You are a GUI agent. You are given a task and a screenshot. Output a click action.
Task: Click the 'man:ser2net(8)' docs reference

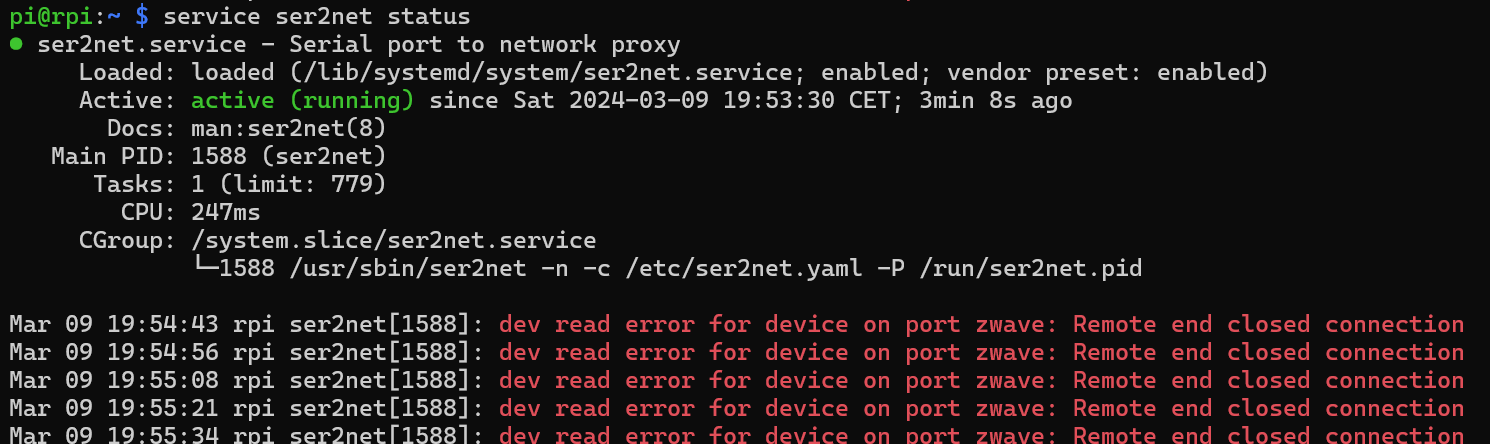289,129
